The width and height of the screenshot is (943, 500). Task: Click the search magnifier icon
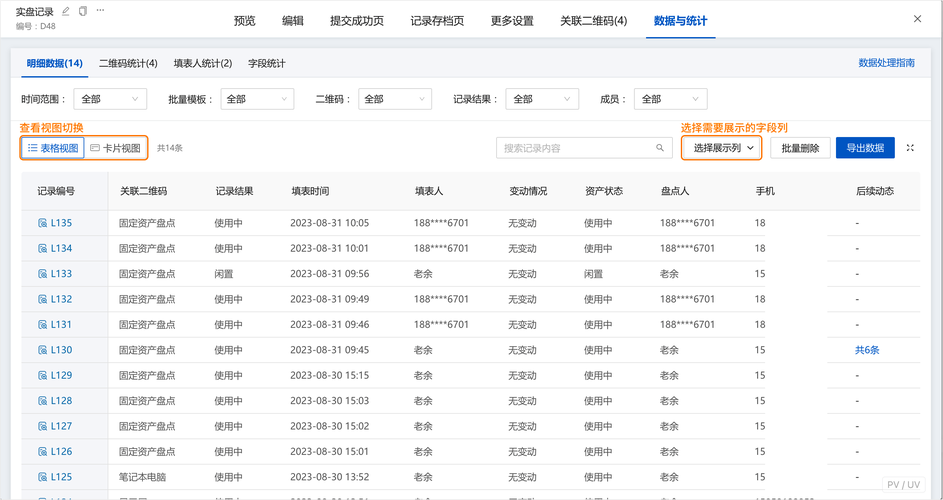pos(660,148)
